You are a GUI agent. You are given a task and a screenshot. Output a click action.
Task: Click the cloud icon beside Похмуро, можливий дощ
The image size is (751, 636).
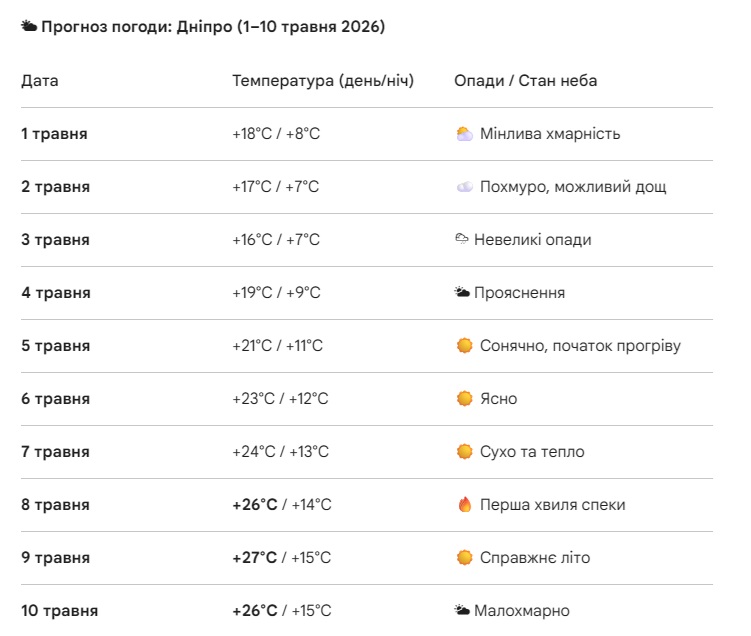pyautogui.click(x=464, y=187)
